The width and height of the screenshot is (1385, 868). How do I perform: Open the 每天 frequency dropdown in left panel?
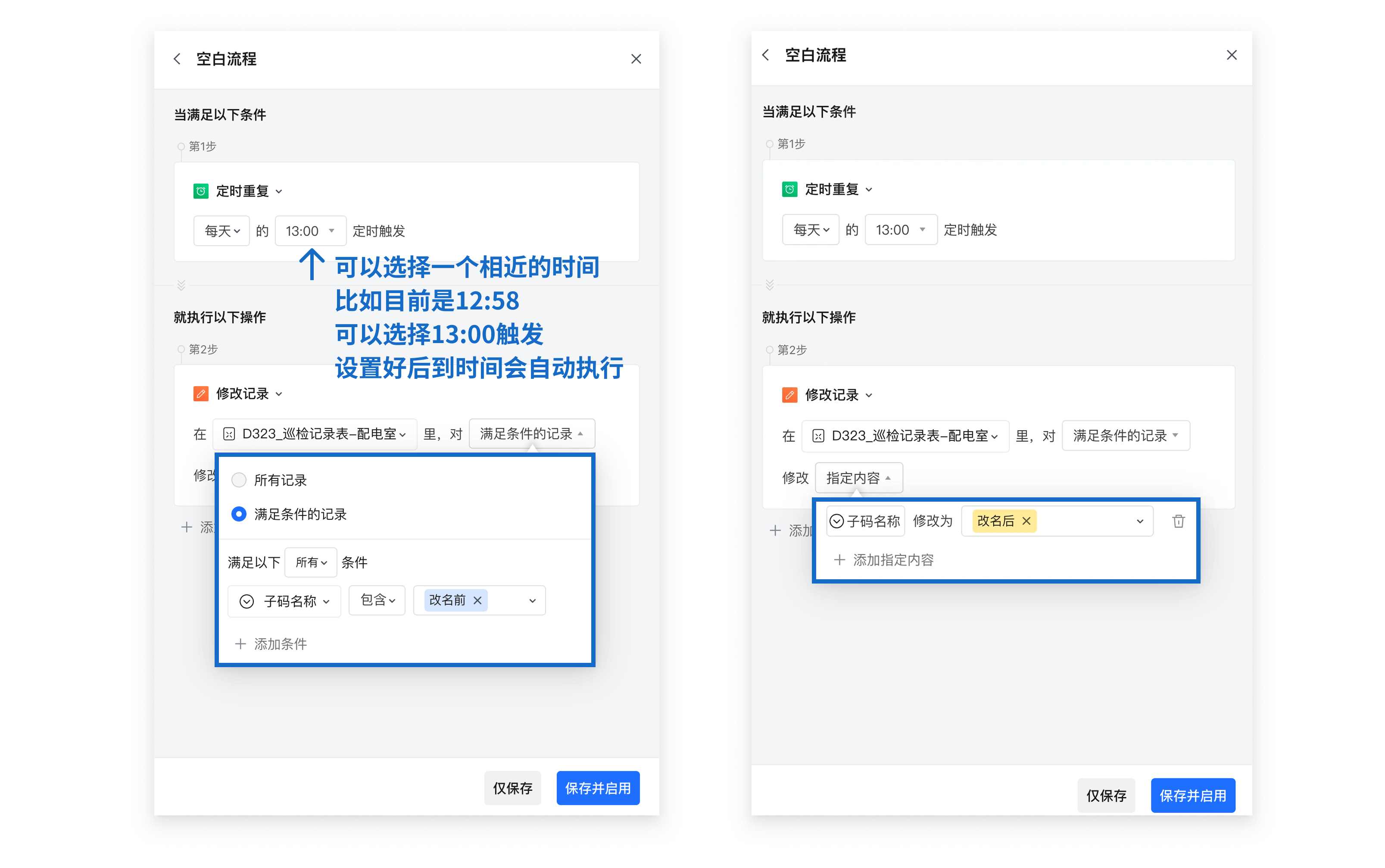point(221,231)
